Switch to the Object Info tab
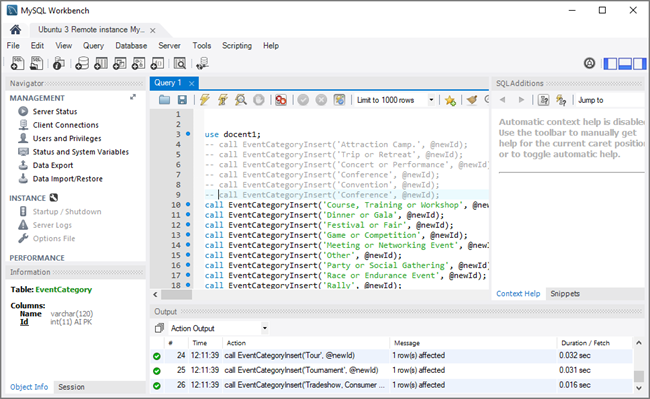650x399 pixels. (x=29, y=387)
